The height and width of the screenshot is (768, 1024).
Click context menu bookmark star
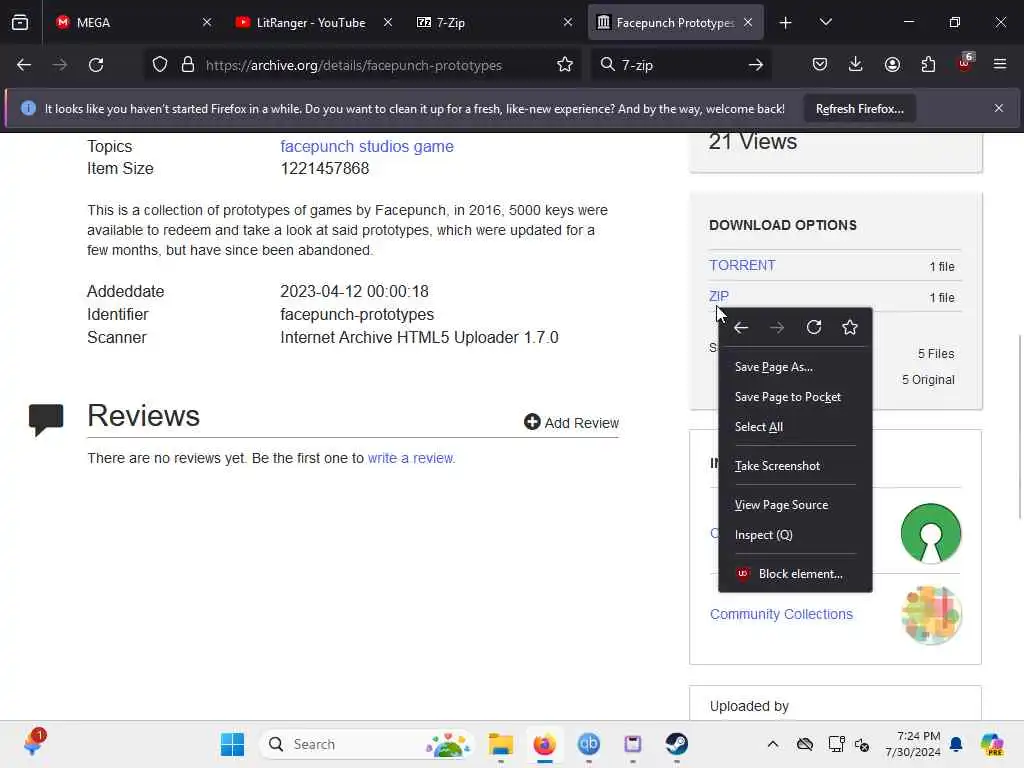click(850, 327)
